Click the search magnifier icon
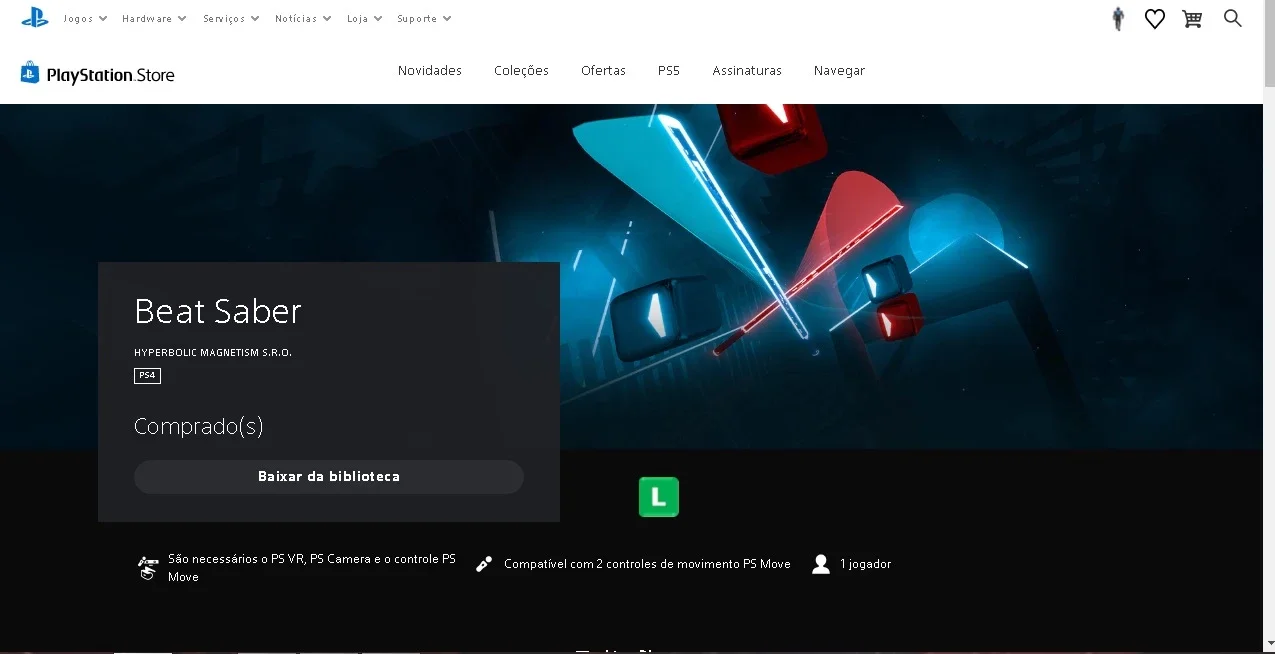 (x=1233, y=18)
